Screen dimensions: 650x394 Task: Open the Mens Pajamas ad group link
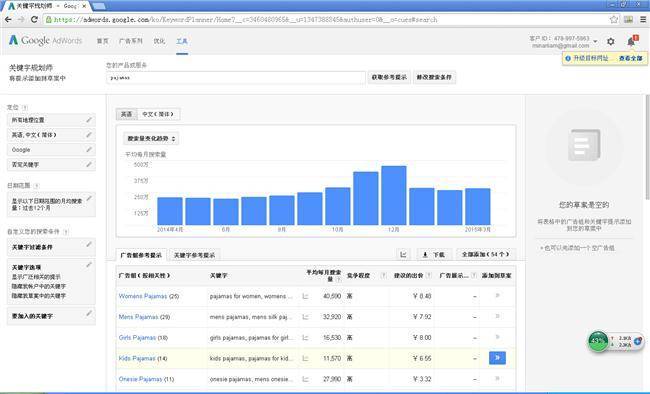point(138,317)
